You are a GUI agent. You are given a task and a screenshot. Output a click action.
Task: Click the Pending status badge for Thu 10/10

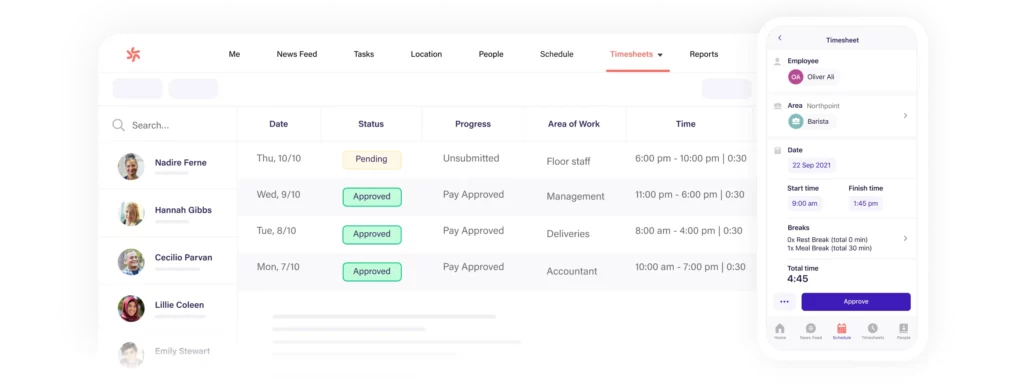372,159
